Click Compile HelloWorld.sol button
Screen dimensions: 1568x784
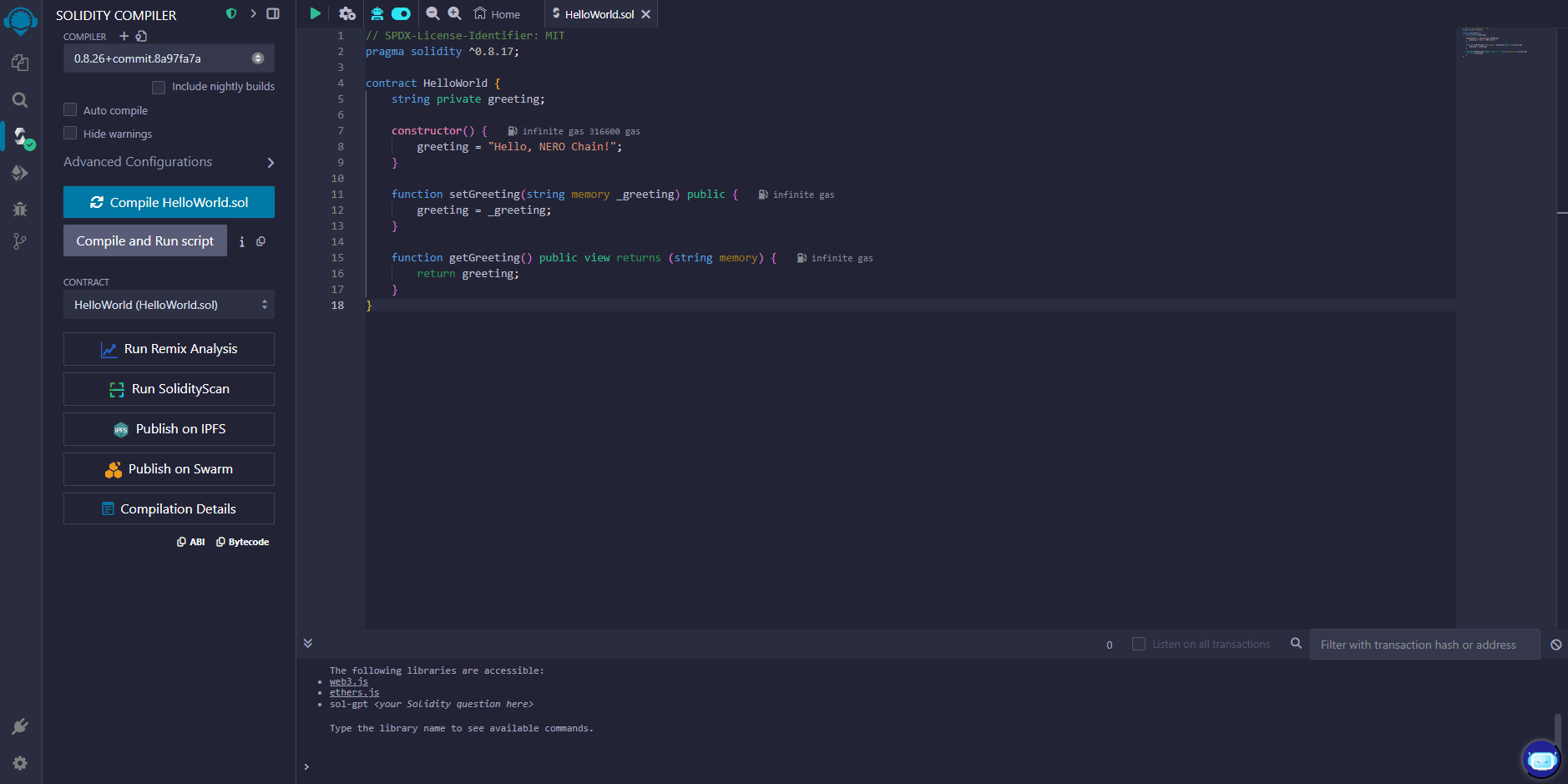pyautogui.click(x=169, y=202)
